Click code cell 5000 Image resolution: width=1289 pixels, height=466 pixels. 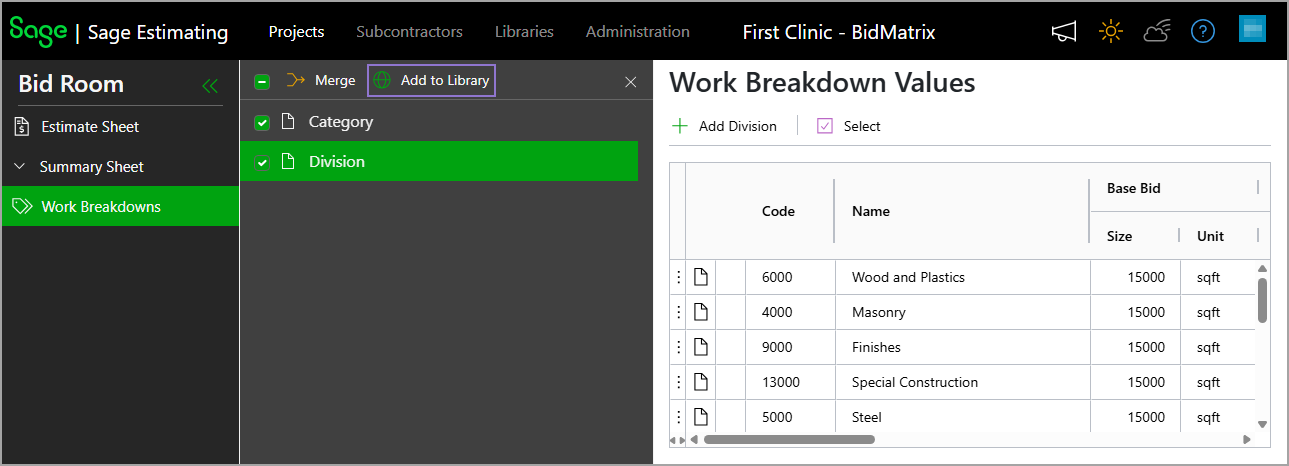click(x=790, y=416)
